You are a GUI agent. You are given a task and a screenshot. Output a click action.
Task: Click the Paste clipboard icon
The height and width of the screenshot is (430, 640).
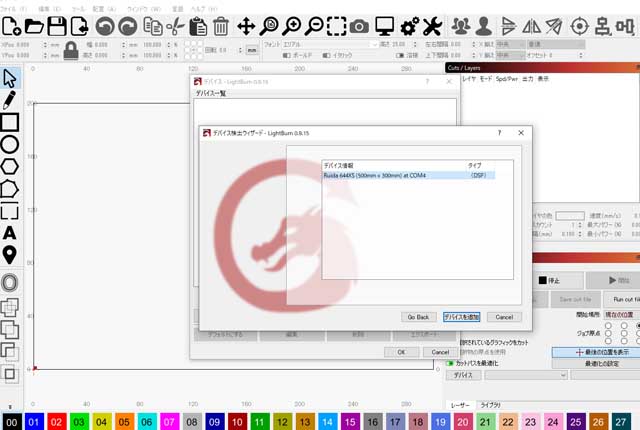[198, 27]
